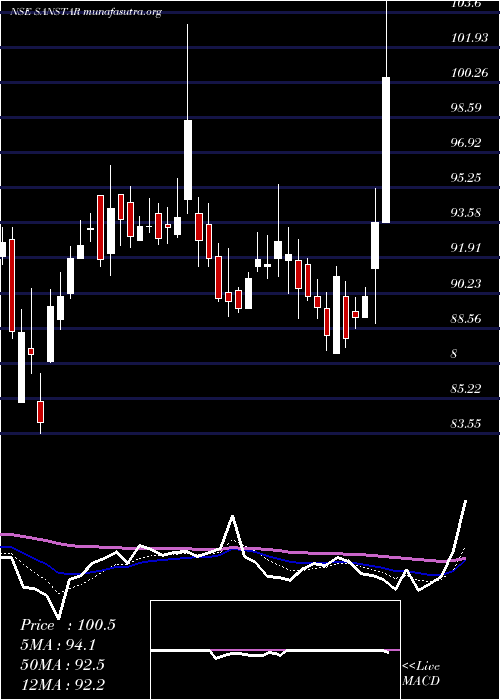Select the 100.26 price axis label
The width and height of the screenshot is (500, 700).
tap(469, 73)
